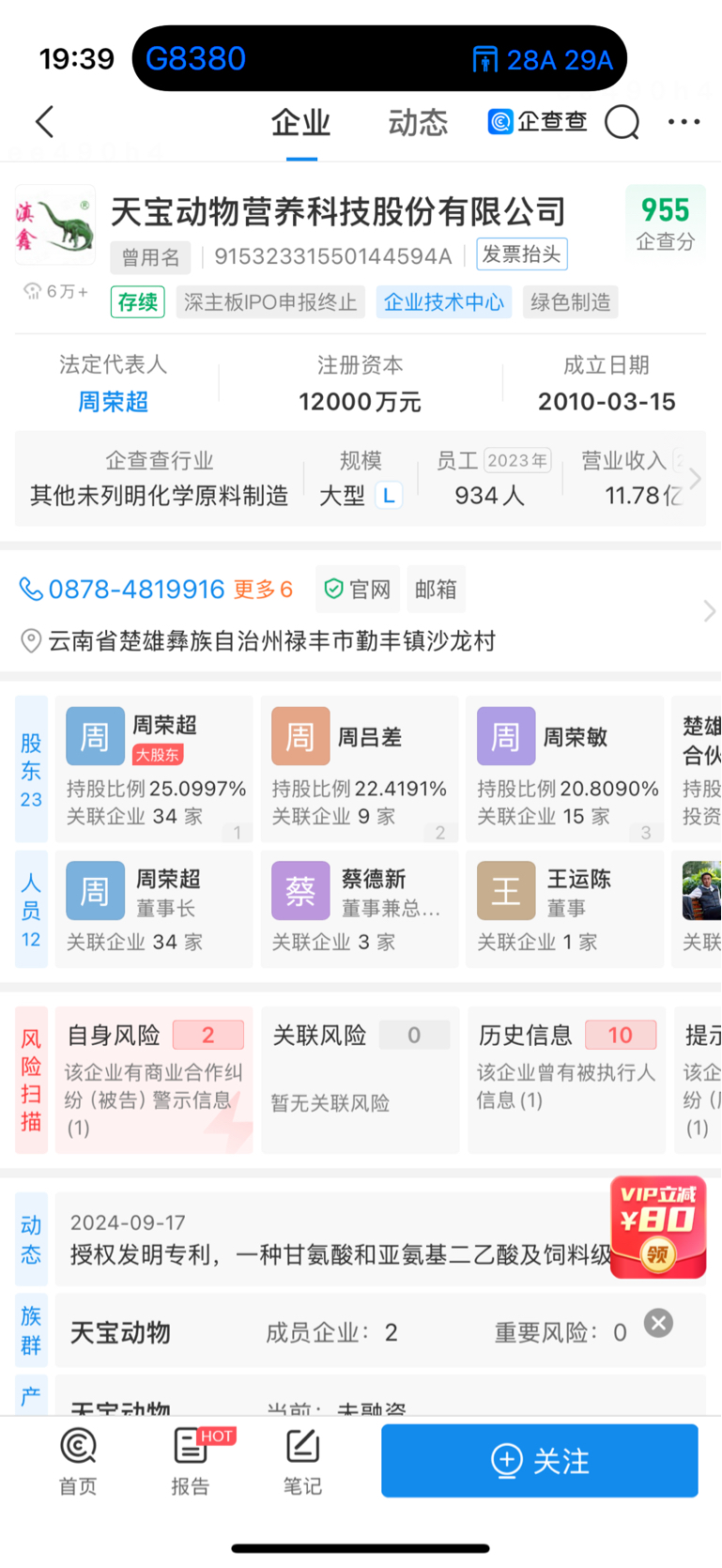Viewport: 722px width, 1568px height.
Task: Tap employee count 934人
Action: coord(490,496)
